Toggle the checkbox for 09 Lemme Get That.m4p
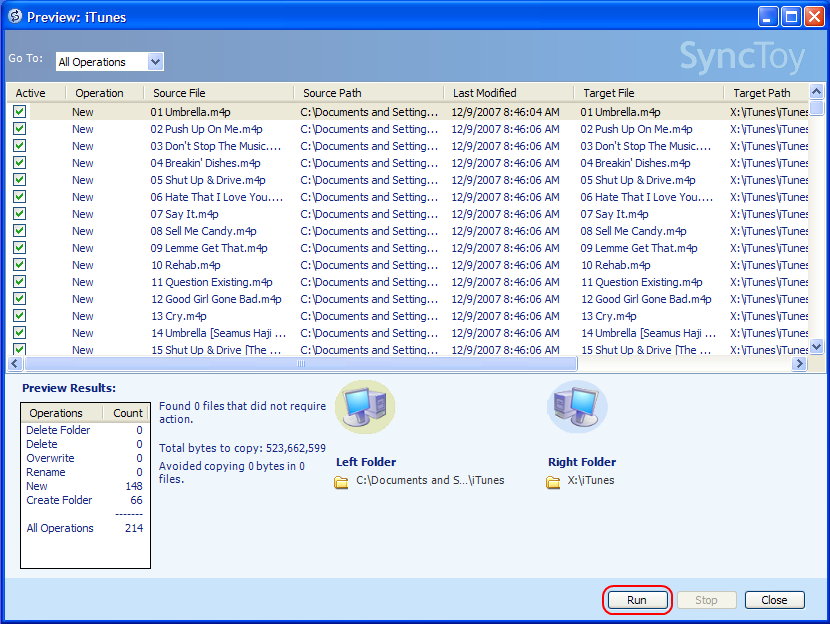The width and height of the screenshot is (830, 624). click(x=20, y=247)
